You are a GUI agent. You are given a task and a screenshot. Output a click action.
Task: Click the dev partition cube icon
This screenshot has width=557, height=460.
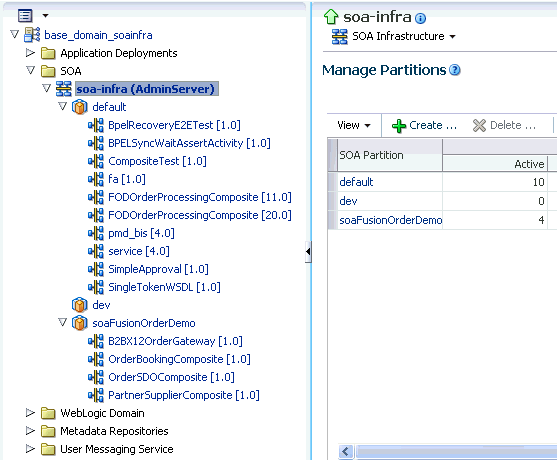tap(80, 305)
